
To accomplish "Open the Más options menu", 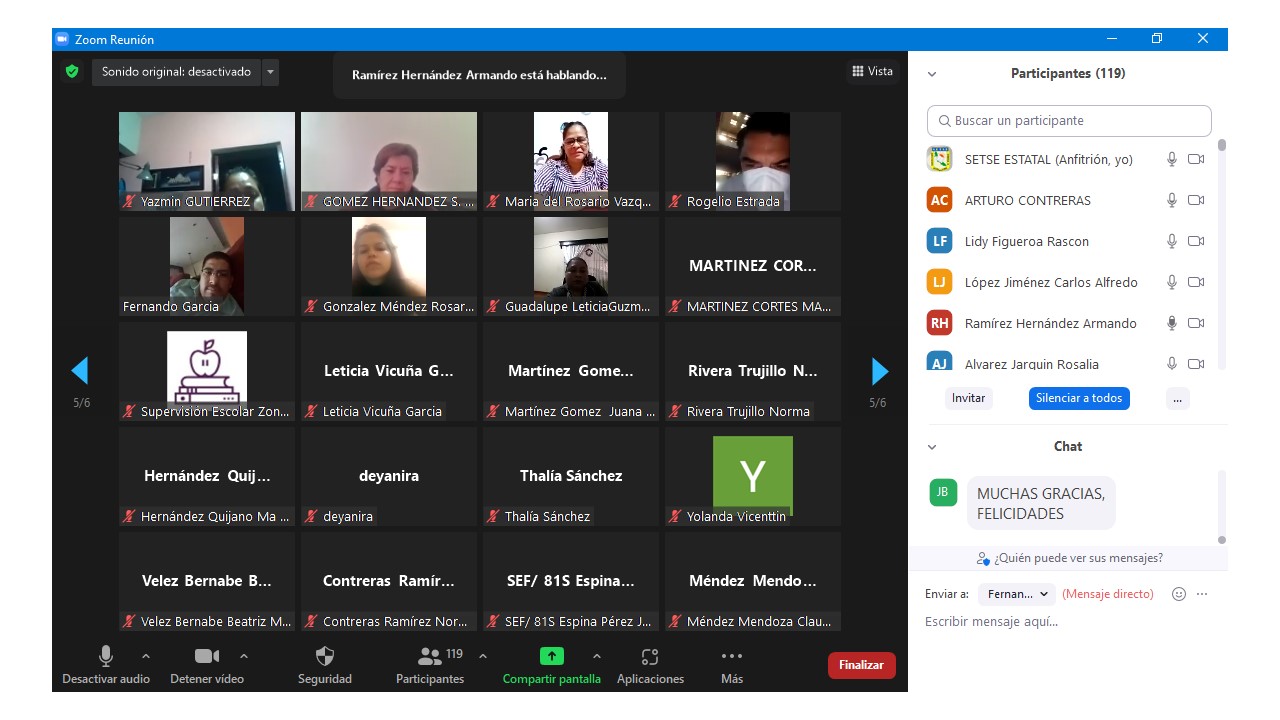I will click(732, 665).
